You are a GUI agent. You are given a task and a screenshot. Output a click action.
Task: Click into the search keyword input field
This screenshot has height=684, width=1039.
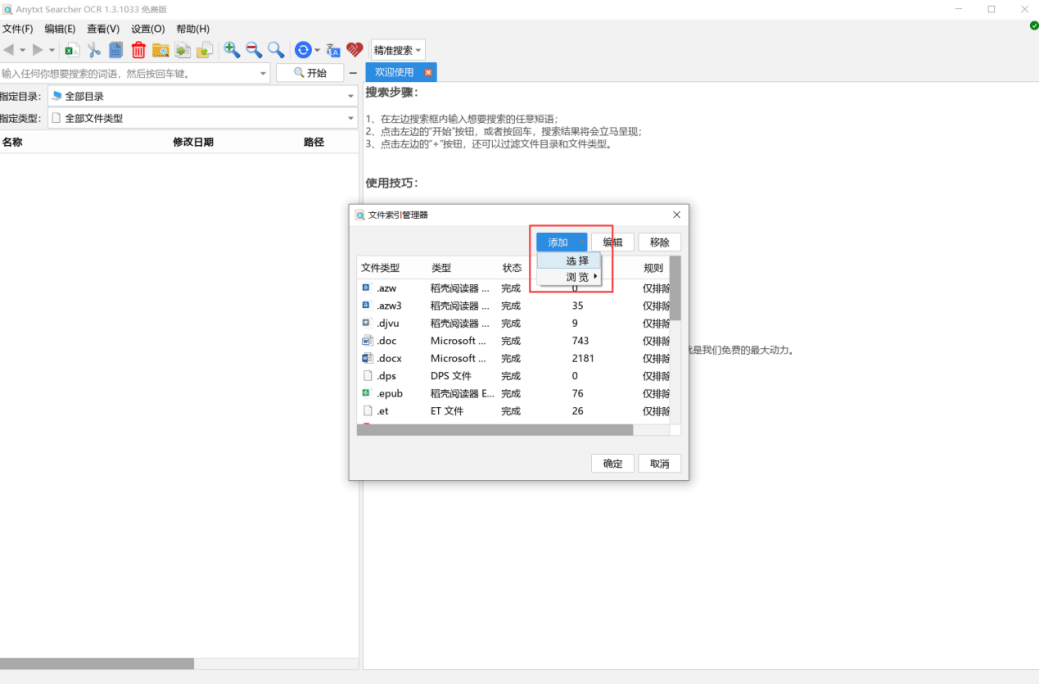[129, 73]
